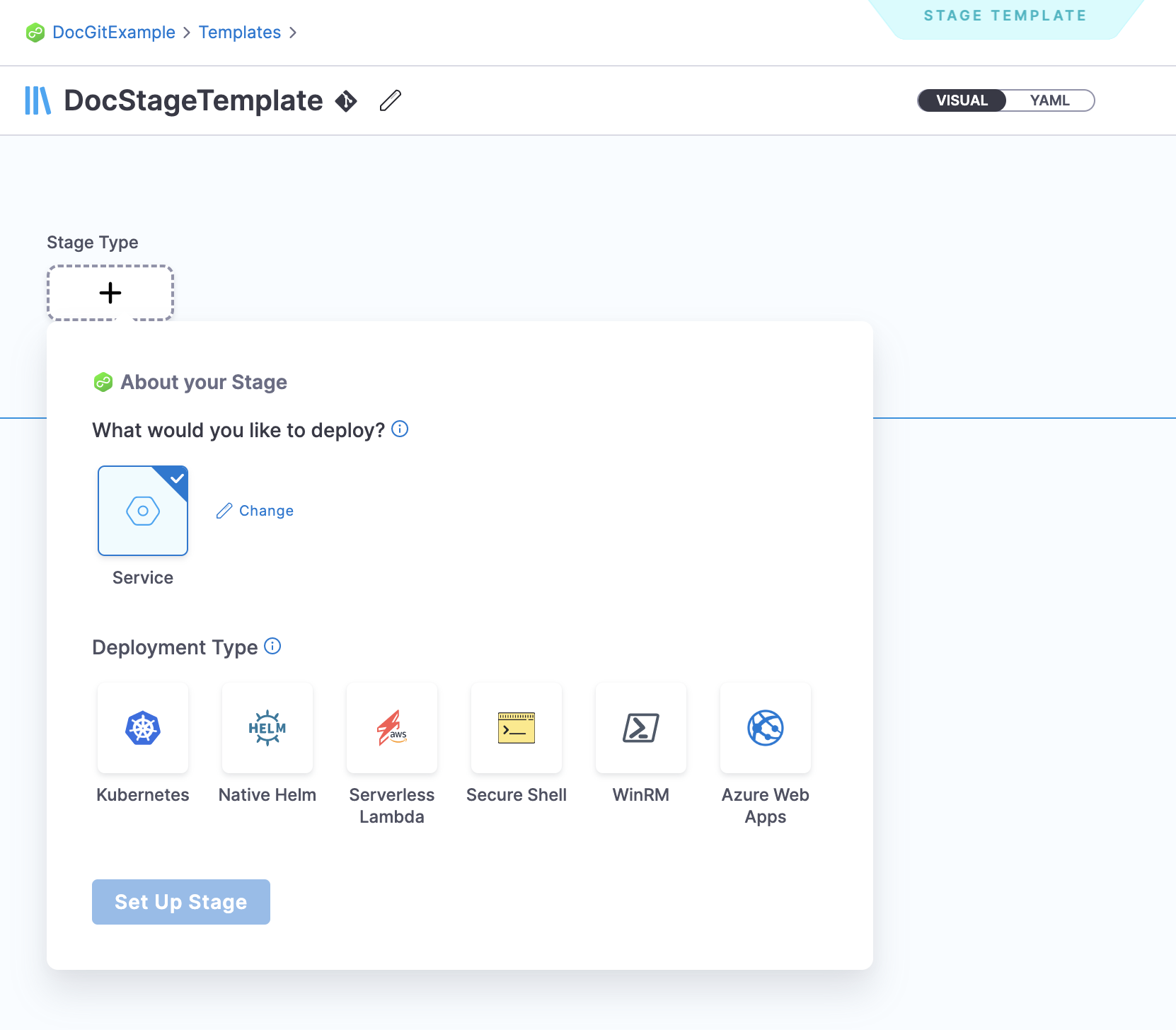Click the DocStageTemplate title text
1176x1030 pixels.
coord(193,101)
